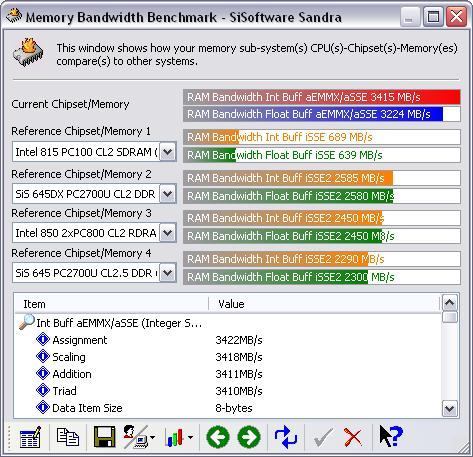Open What's This help pointer icon
This screenshot has width=473, height=457.
click(x=391, y=436)
